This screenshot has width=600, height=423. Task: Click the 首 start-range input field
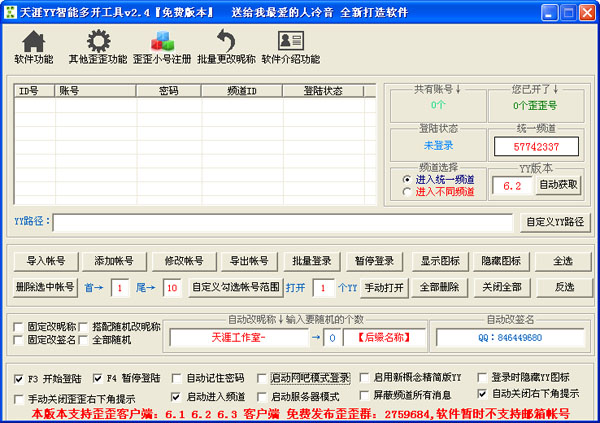(120, 288)
